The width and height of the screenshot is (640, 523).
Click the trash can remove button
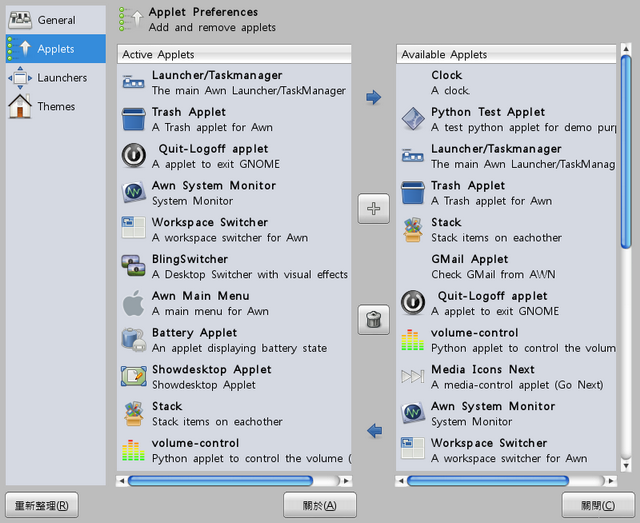tap(373, 320)
